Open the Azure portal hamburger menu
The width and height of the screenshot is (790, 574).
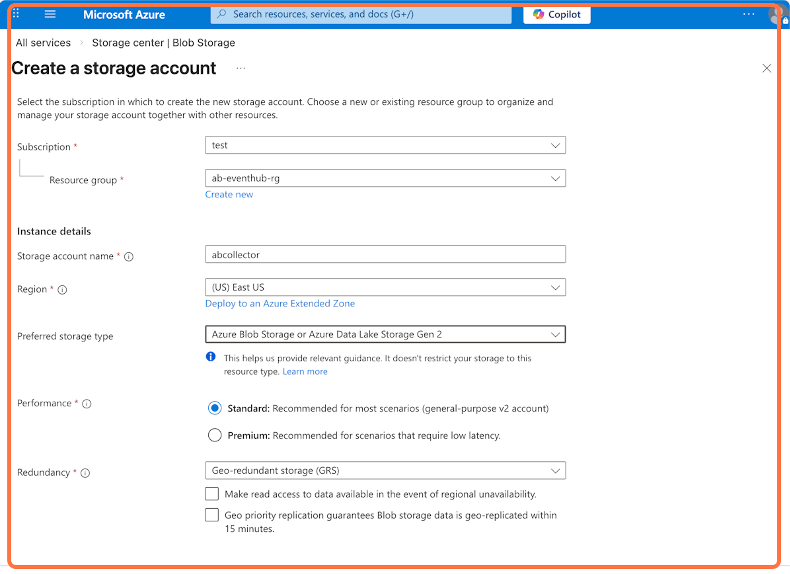(x=50, y=15)
